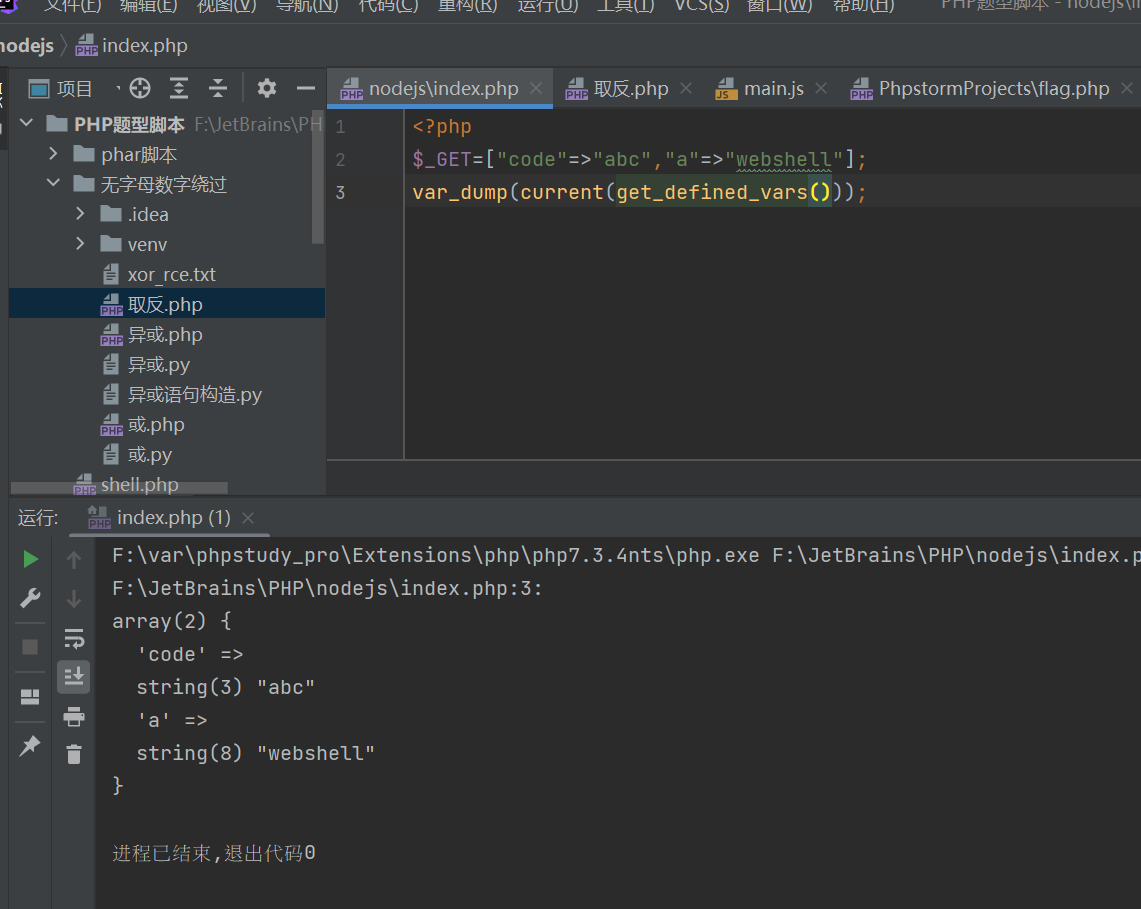This screenshot has height=909, width=1141.
Task: Open run configuration wrench icon
Action: click(x=30, y=598)
